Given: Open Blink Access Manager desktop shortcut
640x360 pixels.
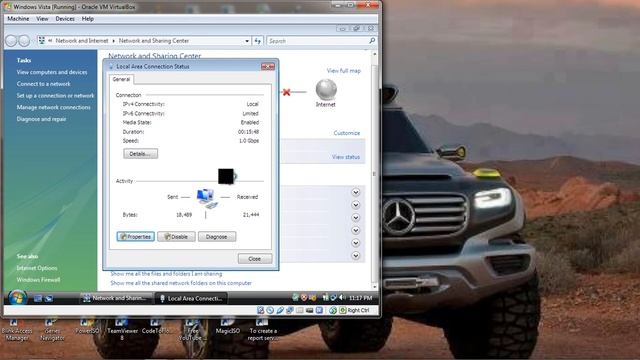Looking at the screenshot, I should point(17,330).
